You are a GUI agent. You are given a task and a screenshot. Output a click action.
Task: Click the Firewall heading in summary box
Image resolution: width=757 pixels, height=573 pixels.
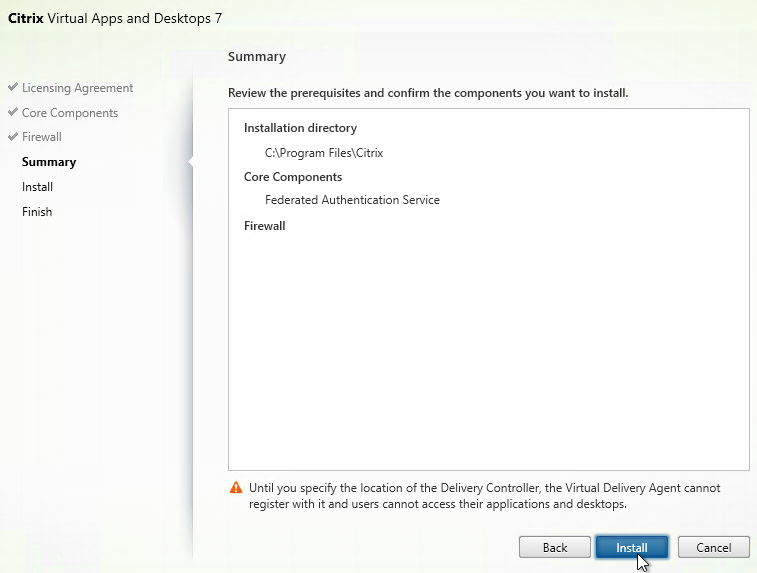pyautogui.click(x=265, y=226)
